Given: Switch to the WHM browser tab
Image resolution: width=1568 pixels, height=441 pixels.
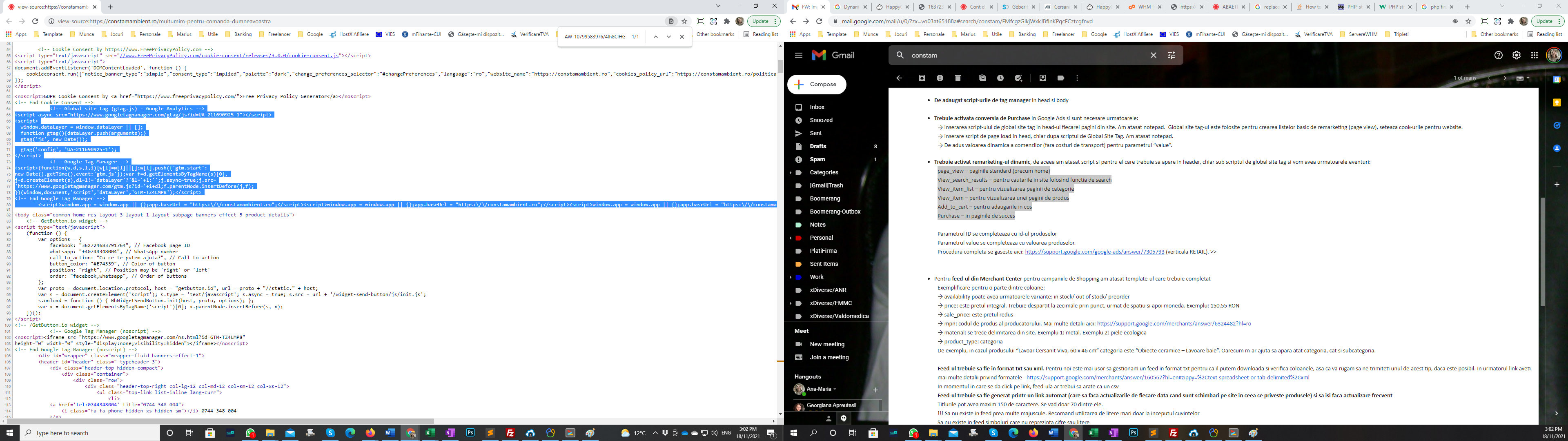Looking at the screenshot, I should (x=1143, y=7).
